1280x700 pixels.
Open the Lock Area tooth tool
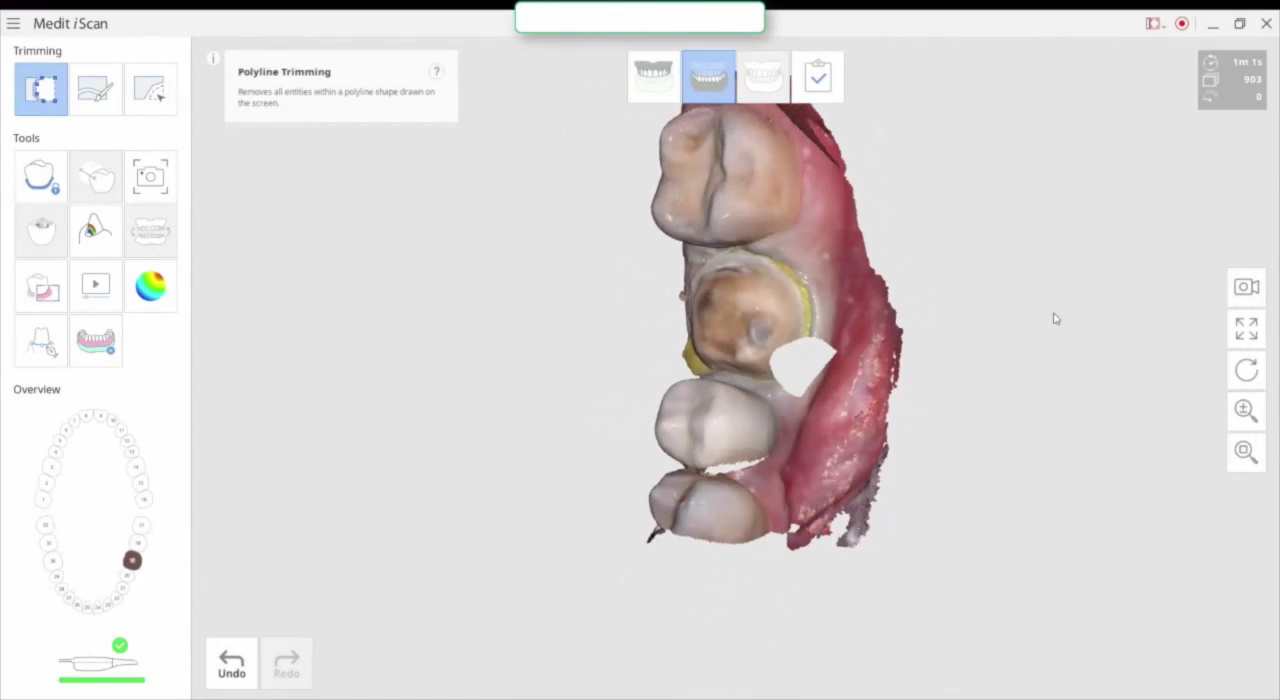tap(41, 177)
